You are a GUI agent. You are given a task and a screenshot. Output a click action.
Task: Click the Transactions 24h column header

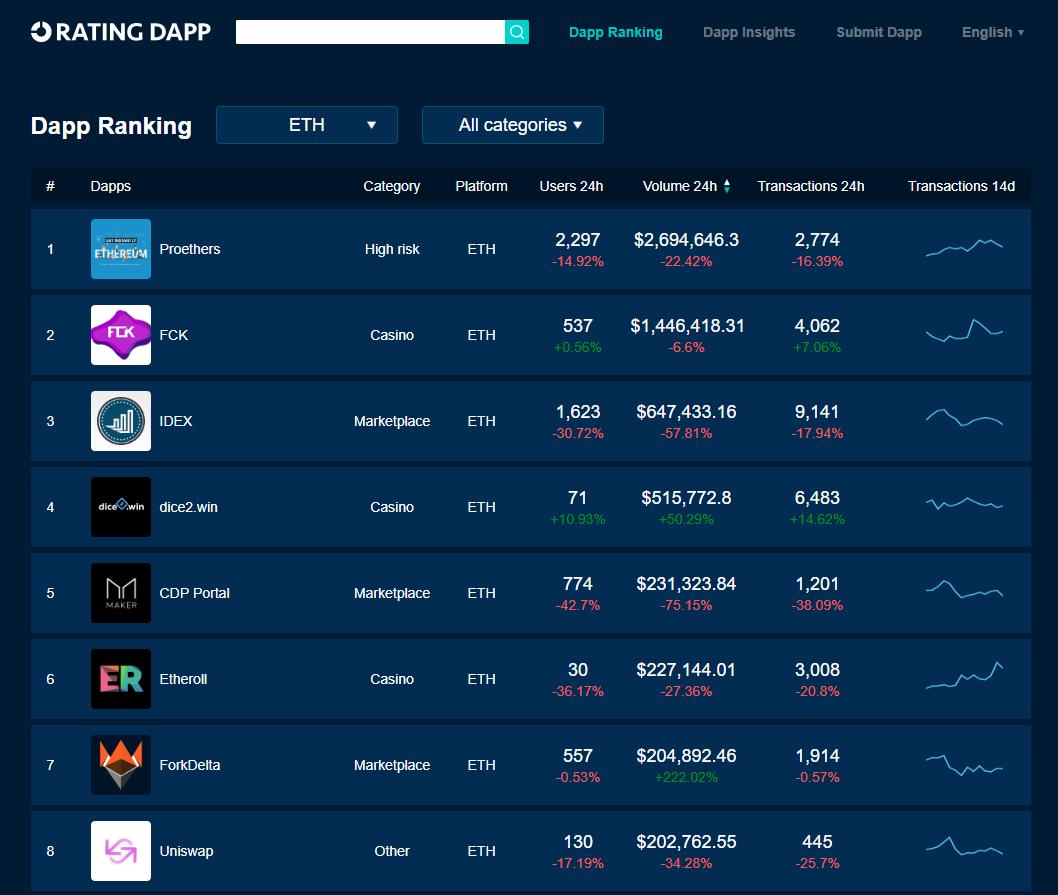(810, 186)
